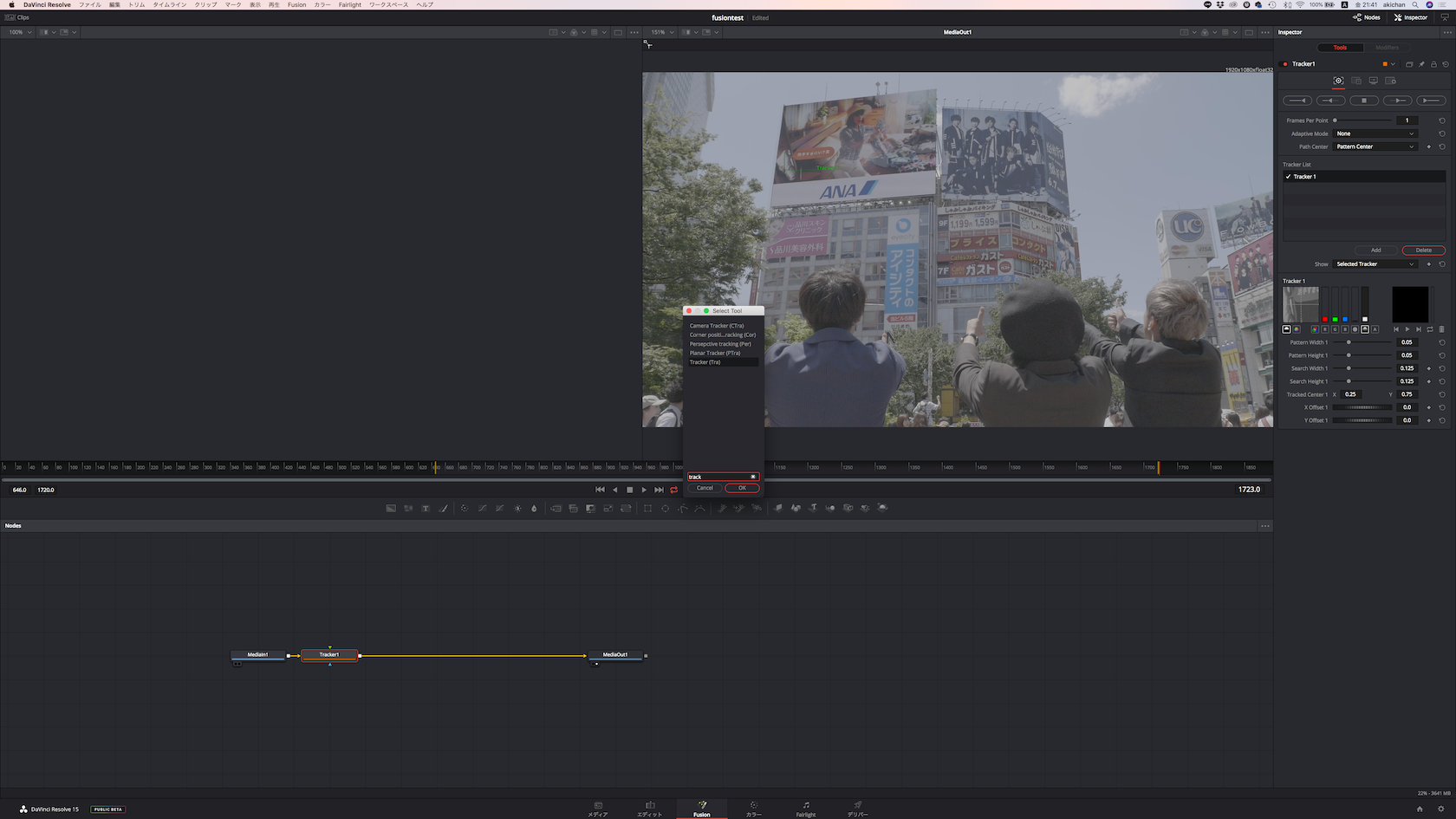Click OK in the Select Tool dialog
The image size is (1456, 819).
(742, 488)
